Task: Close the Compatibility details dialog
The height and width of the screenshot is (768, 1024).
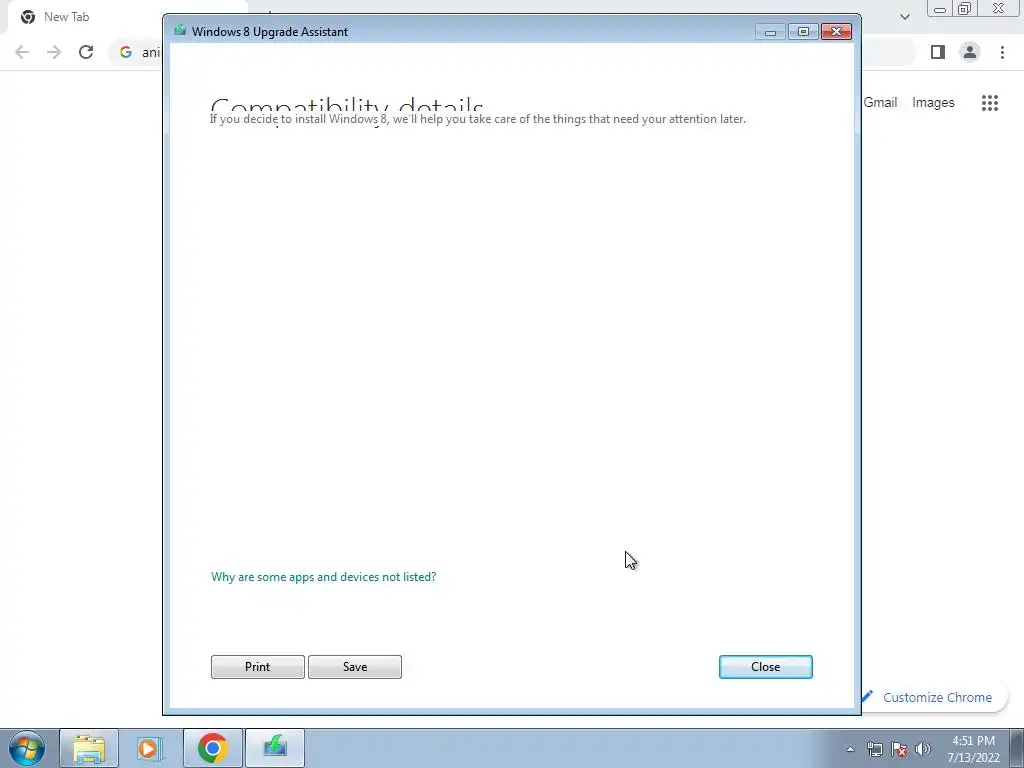Action: 765,667
